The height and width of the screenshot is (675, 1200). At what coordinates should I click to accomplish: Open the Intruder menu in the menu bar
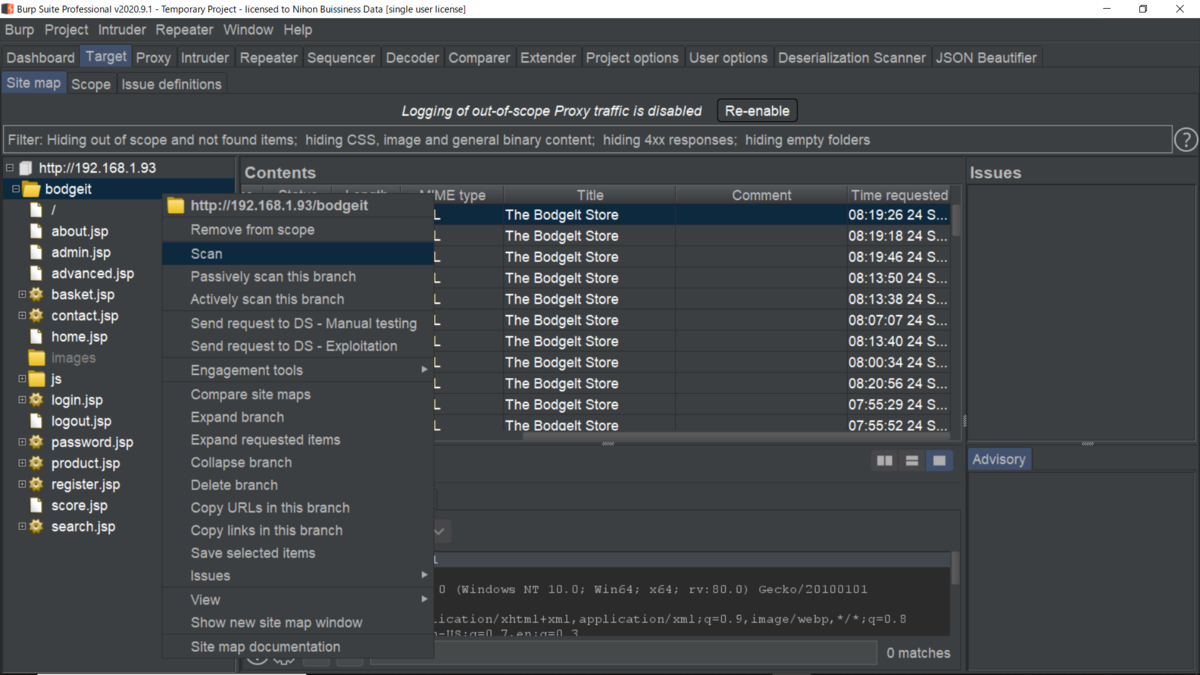point(122,30)
